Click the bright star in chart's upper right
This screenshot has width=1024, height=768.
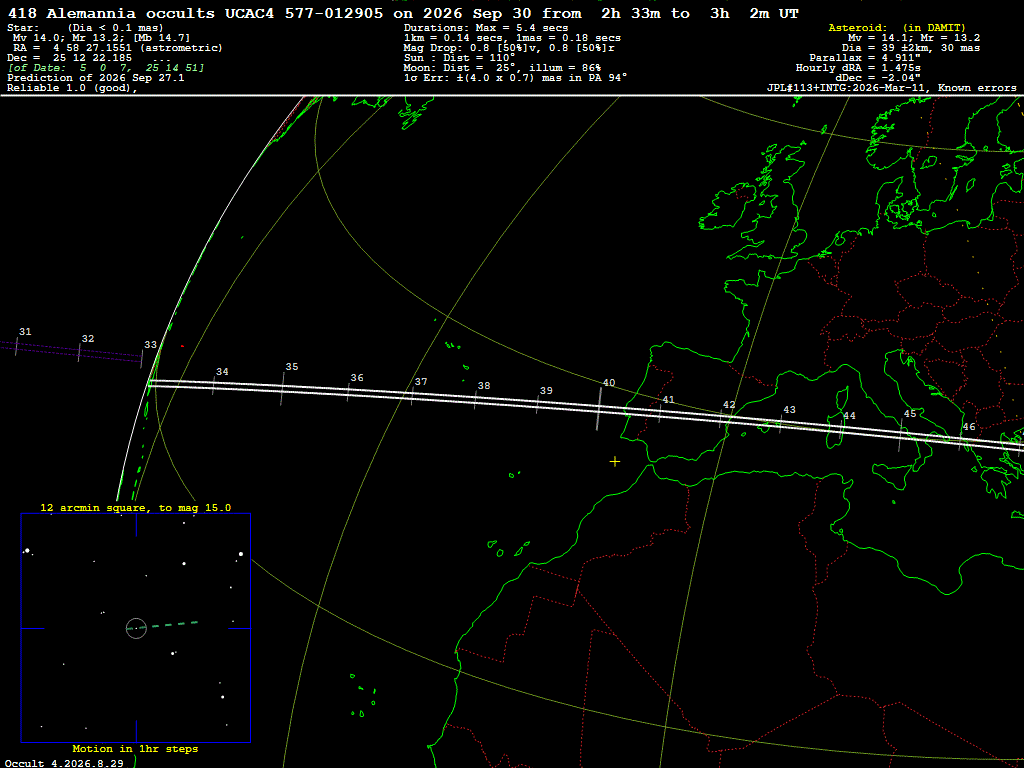tap(241, 554)
